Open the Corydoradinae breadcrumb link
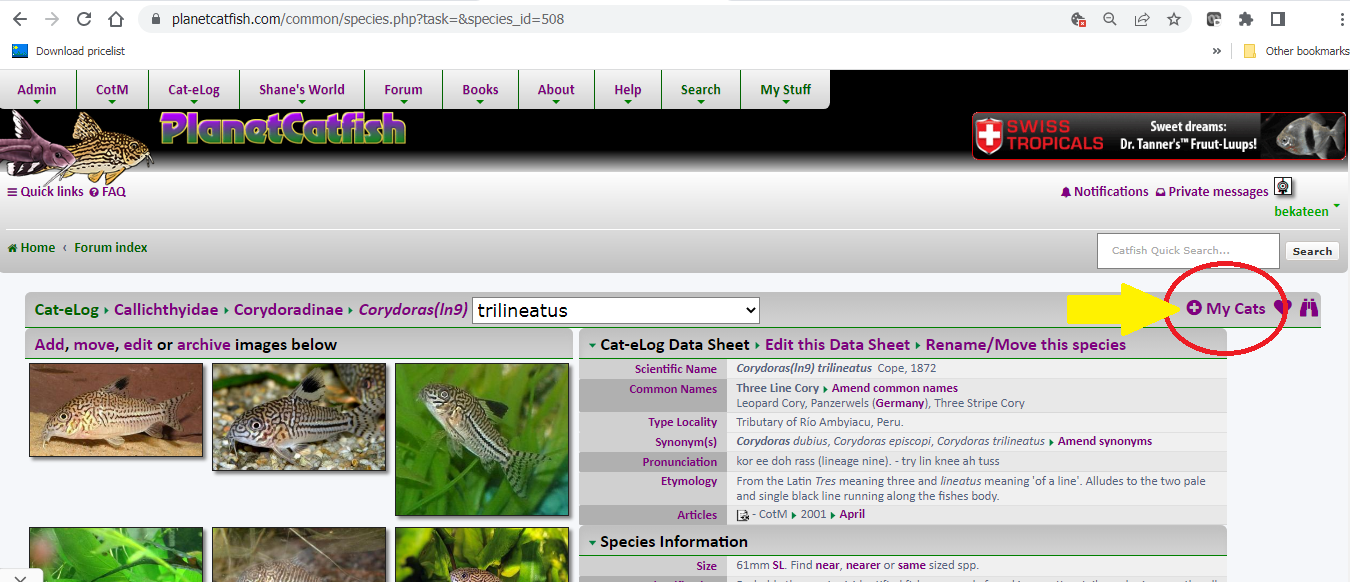The height and width of the screenshot is (582, 1350). pos(288,310)
